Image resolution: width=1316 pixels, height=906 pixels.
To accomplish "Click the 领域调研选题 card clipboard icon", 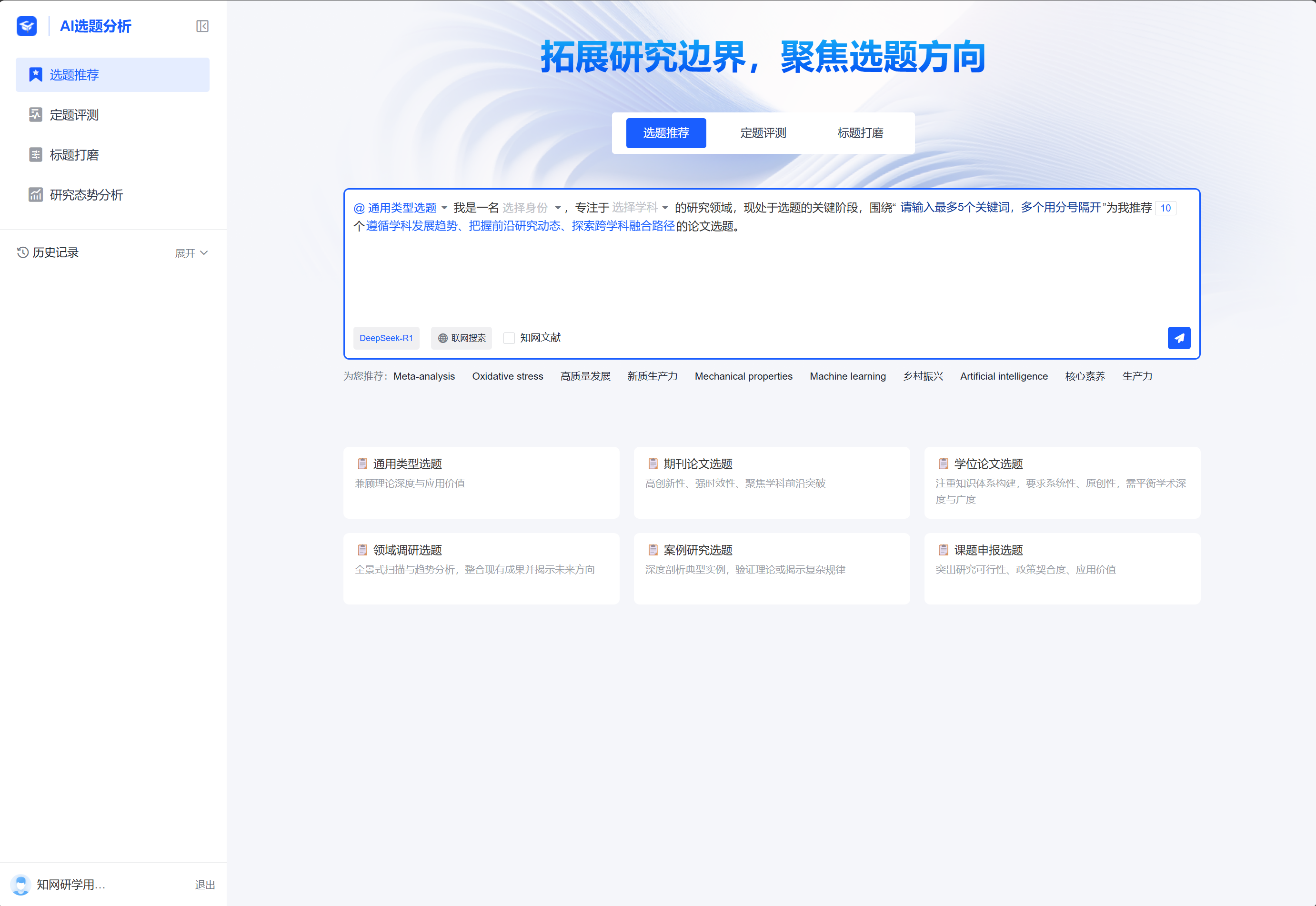I will click(x=362, y=550).
